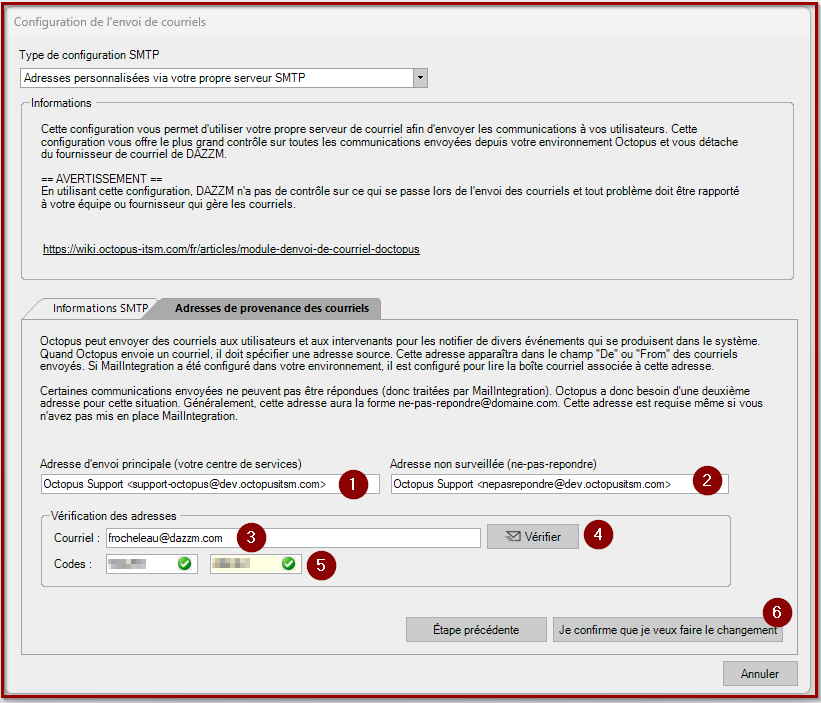821x703 pixels.
Task: Click green checkmark in second code field
Action: 289,564
